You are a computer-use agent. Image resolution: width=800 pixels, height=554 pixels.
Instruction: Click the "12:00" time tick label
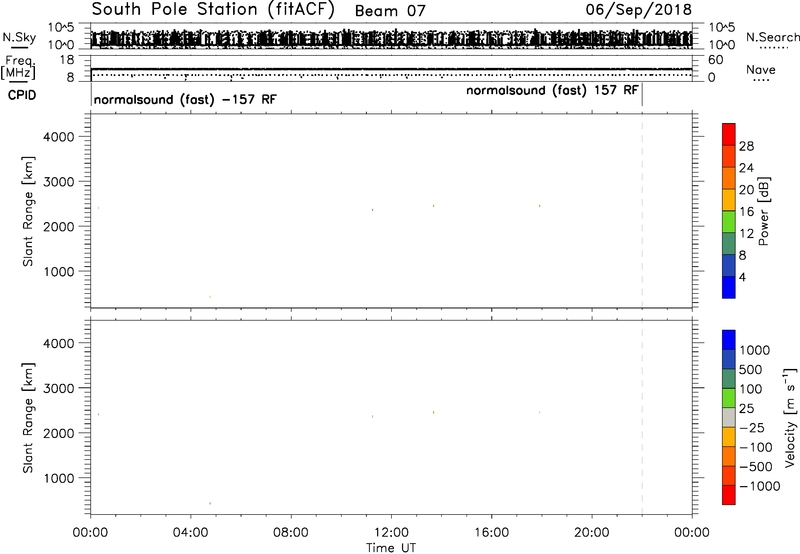click(x=391, y=533)
